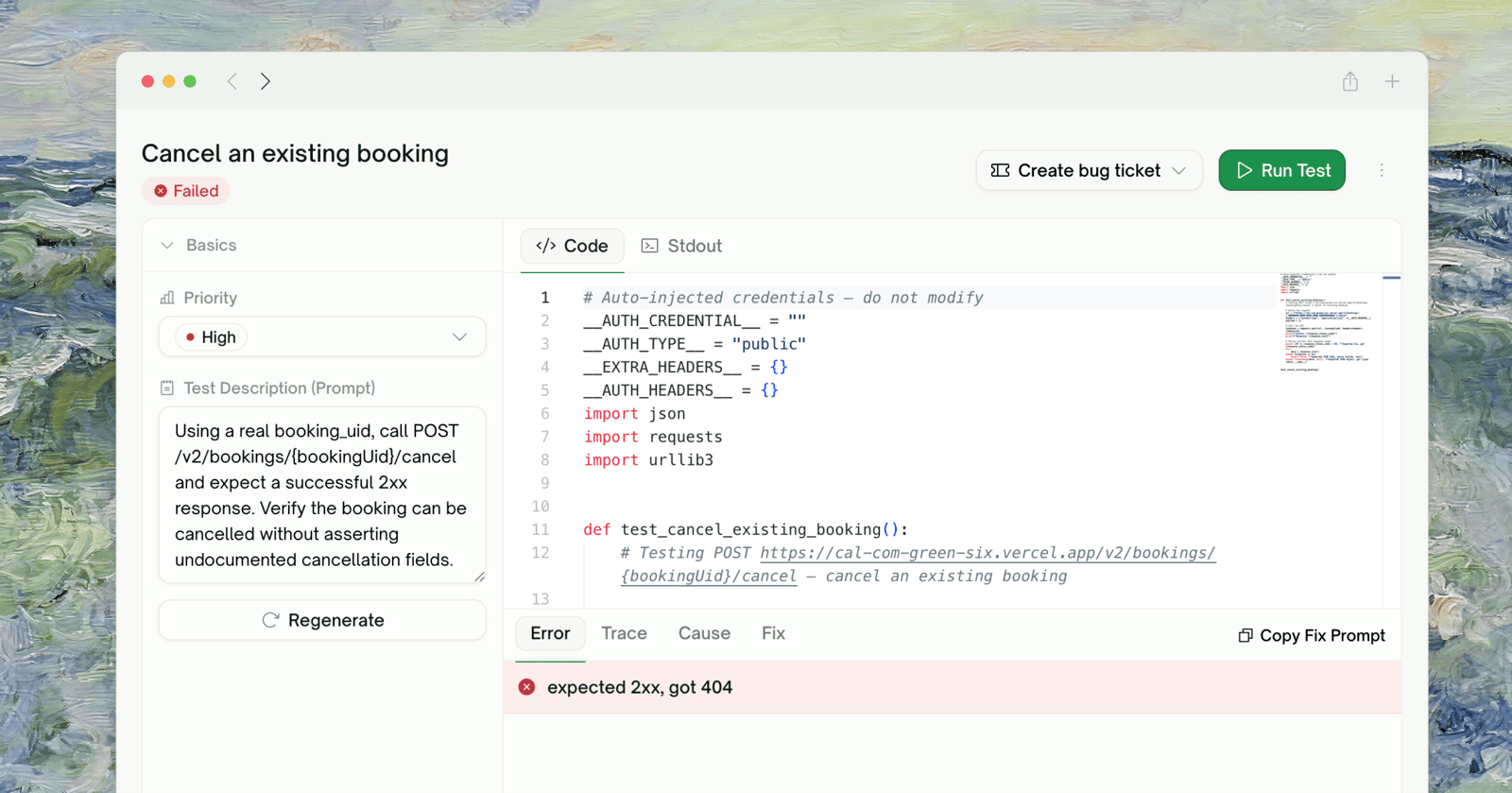The height and width of the screenshot is (793, 1512).
Task: Open a new tab with the plus icon
Action: pyautogui.click(x=1392, y=81)
